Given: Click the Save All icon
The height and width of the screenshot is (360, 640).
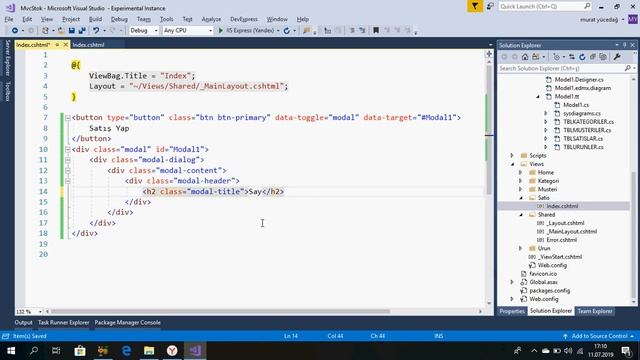Looking at the screenshot, I should tap(82, 31).
